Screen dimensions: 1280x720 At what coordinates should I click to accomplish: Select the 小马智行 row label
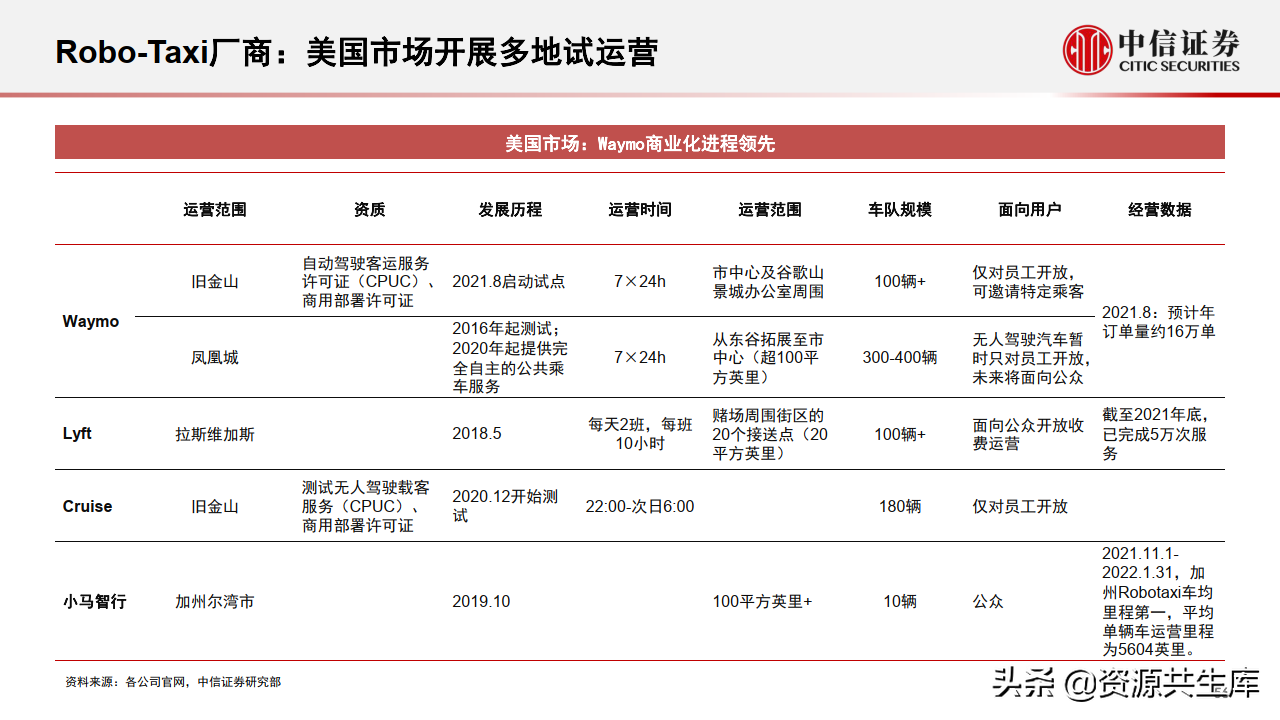click(x=95, y=602)
